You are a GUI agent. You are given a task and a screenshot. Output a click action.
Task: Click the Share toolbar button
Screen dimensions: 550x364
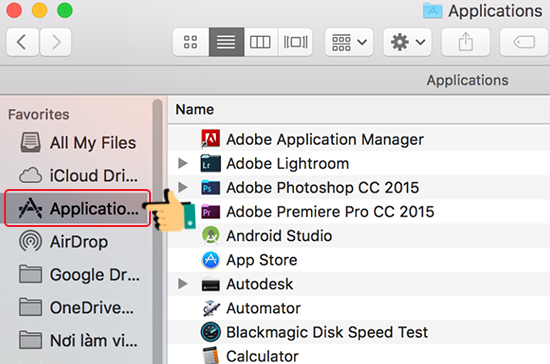coord(465,42)
